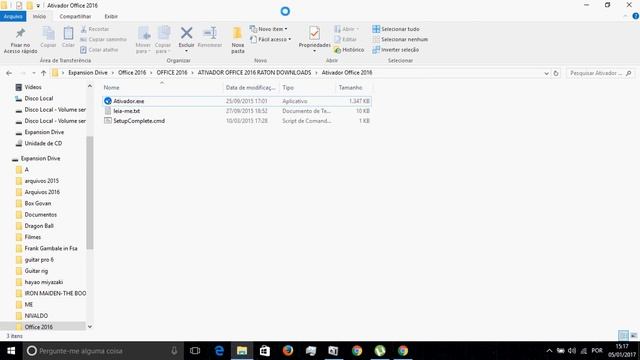This screenshot has height=360, width=640.
Task: Open Microsoft Edge from the taskbar
Action: (x=219, y=351)
